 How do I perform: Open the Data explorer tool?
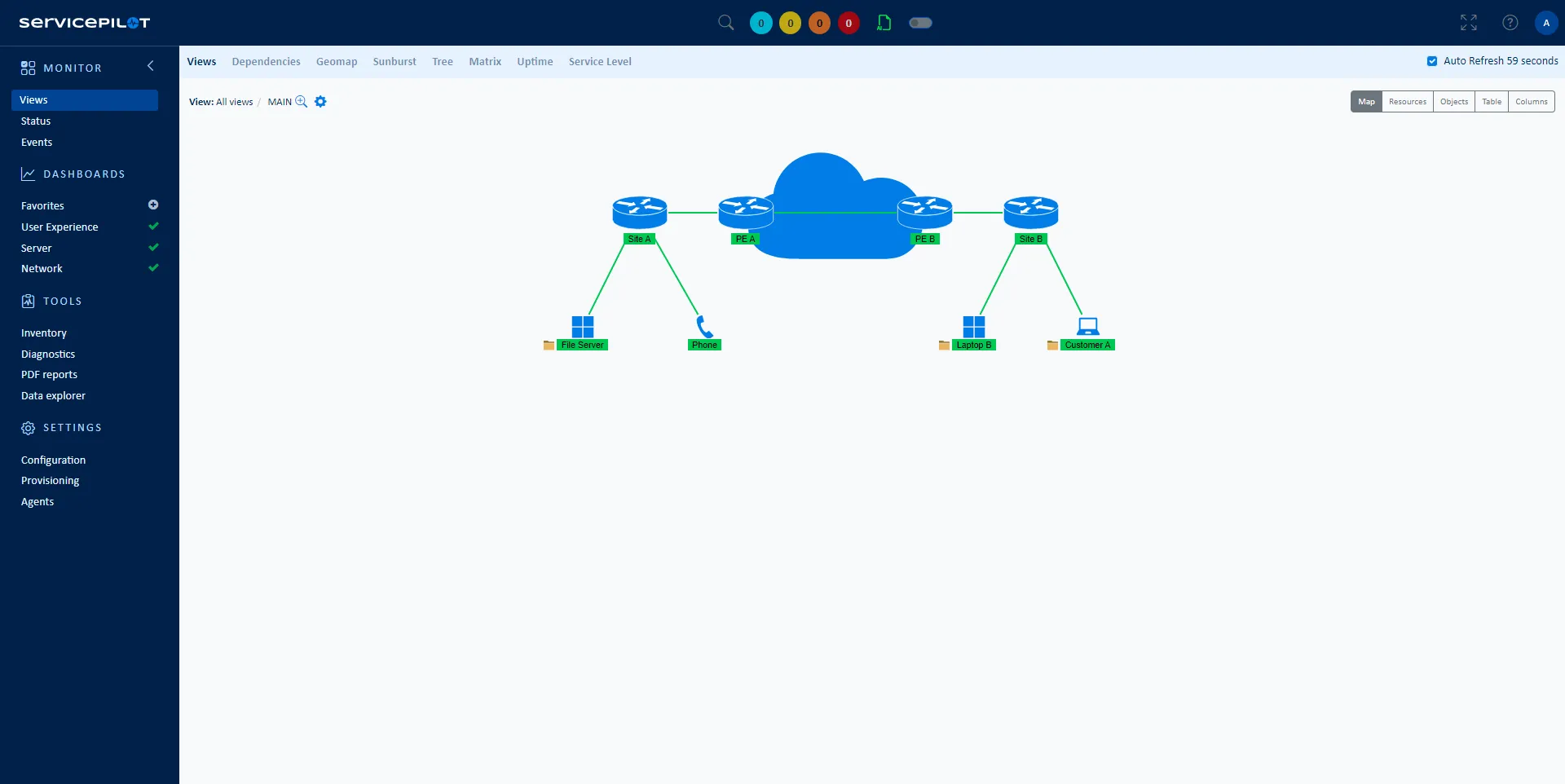point(53,395)
